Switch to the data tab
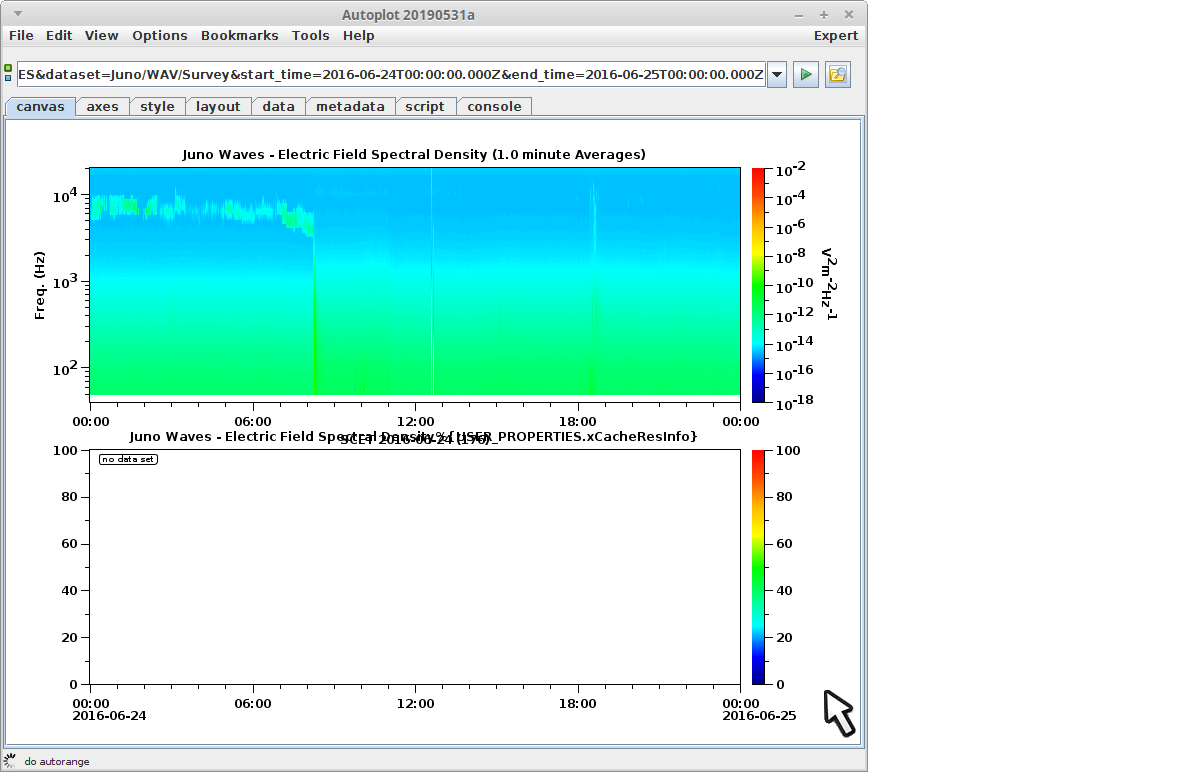Viewport: 1197px width, 772px height. 279,107
